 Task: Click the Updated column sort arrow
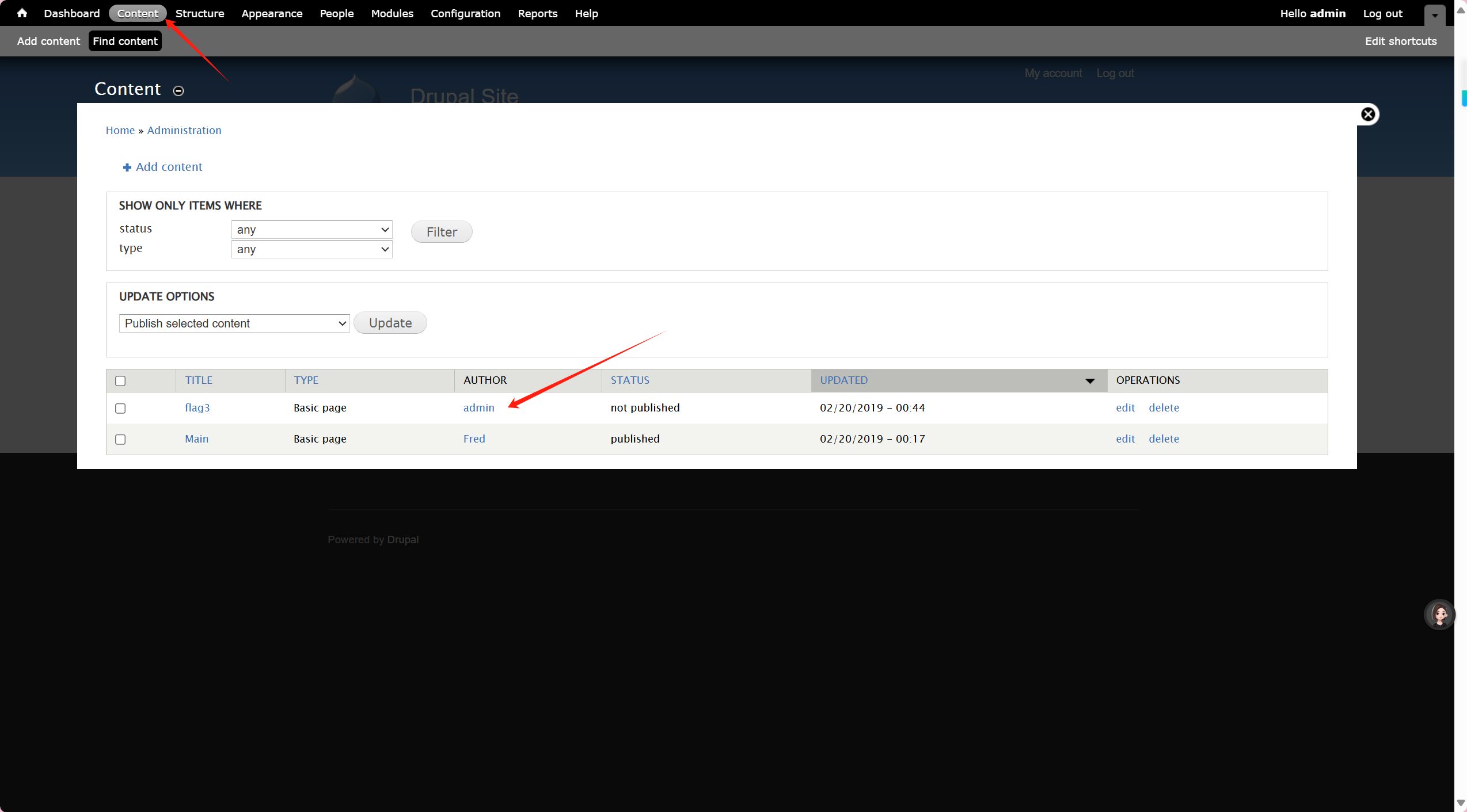coord(1089,381)
